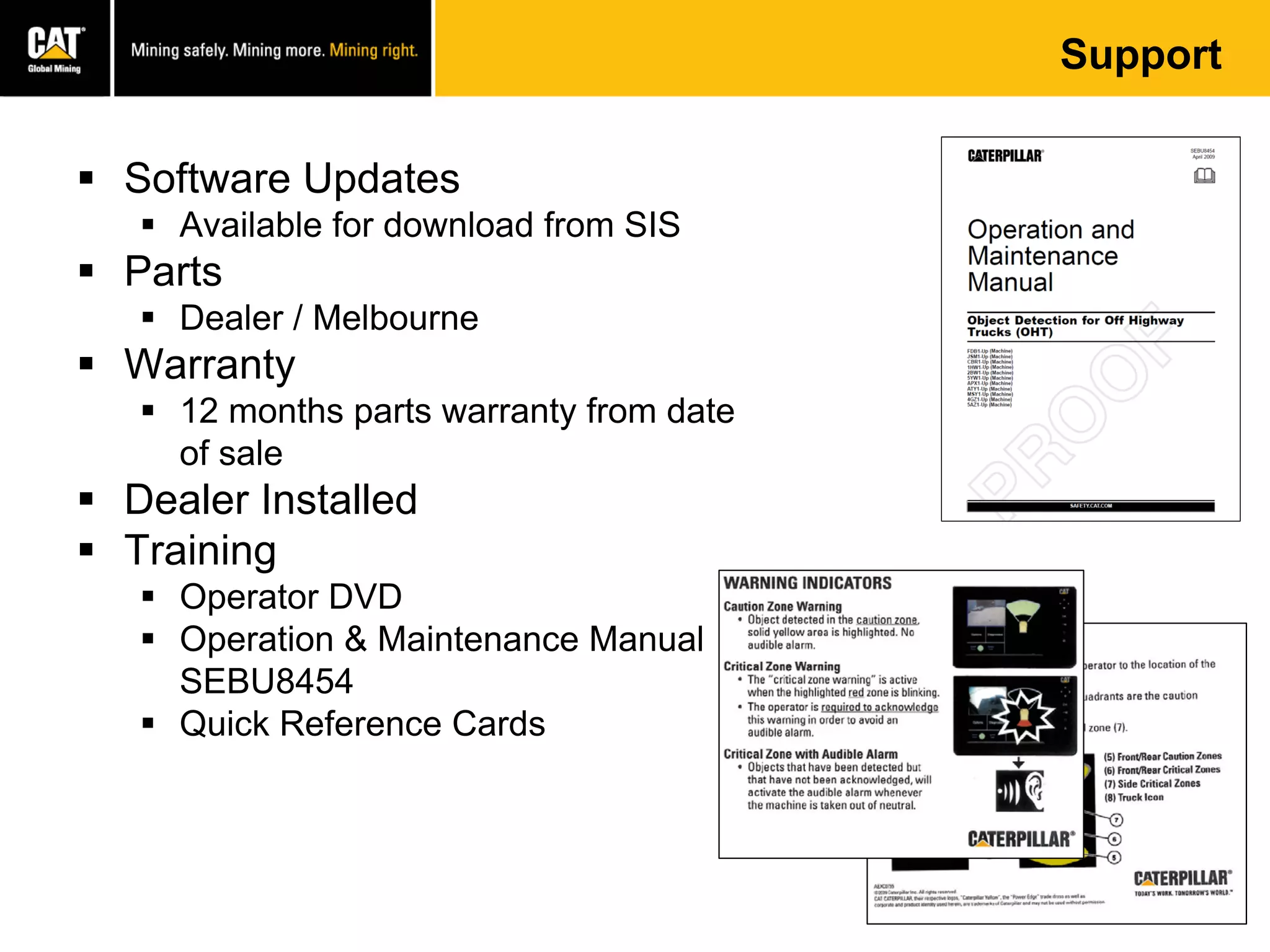Select 'Available for download from SIS' text
Viewport: 1270px width, 952px height.
(x=430, y=224)
